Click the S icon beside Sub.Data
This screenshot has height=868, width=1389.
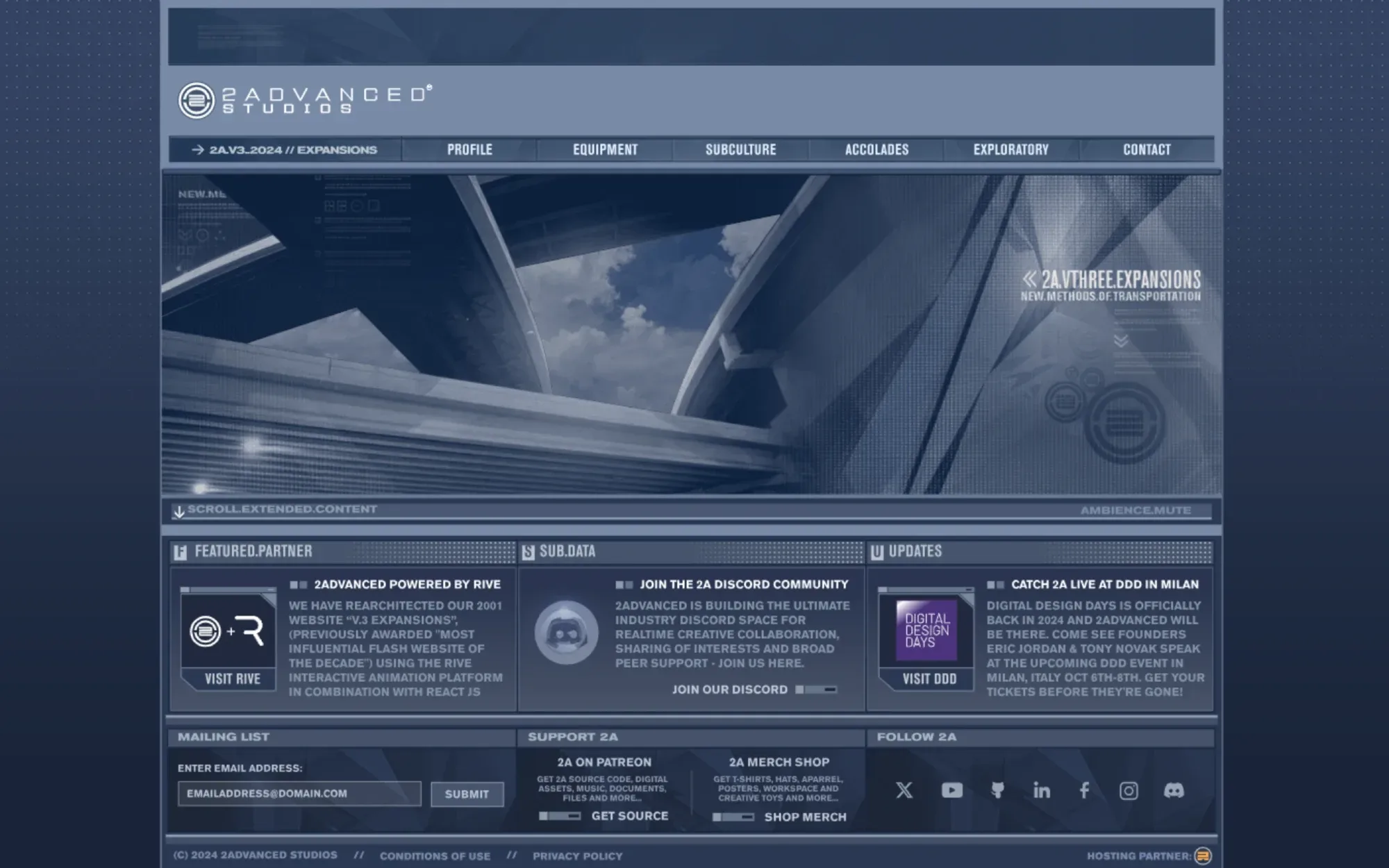528,552
